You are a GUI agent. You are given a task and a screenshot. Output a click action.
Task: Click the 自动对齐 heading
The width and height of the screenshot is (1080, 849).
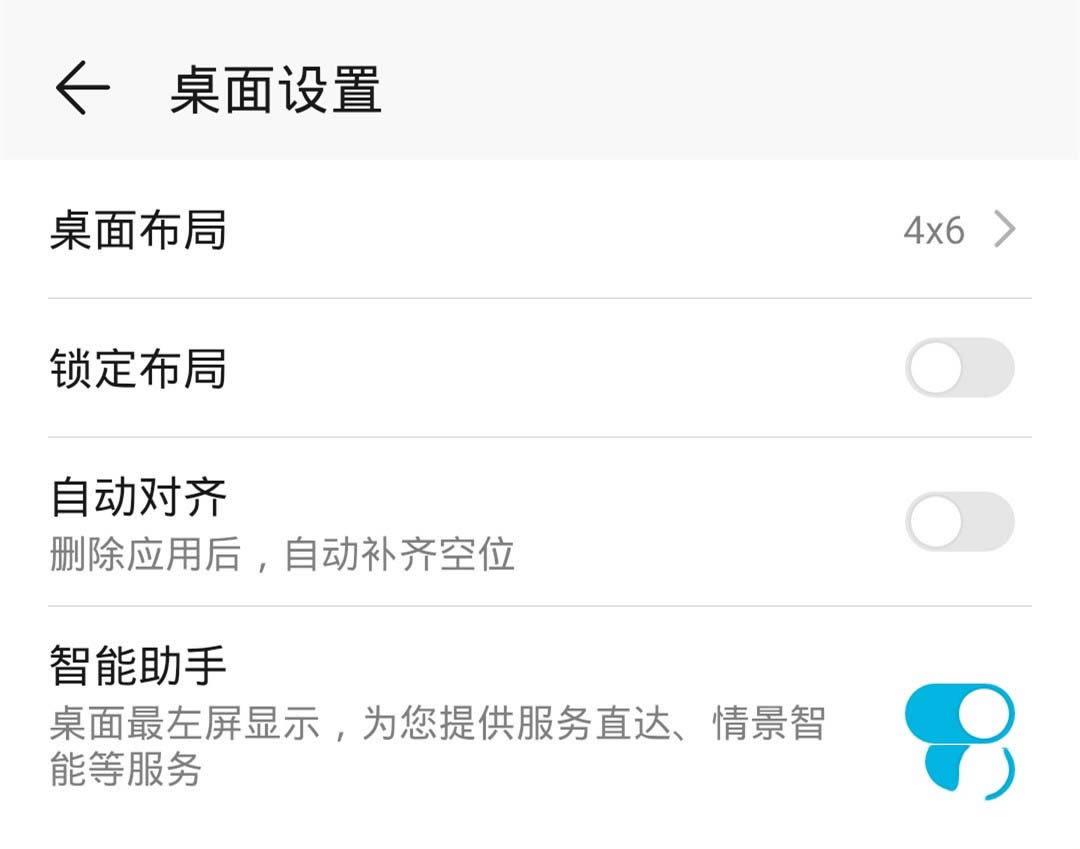(x=138, y=497)
